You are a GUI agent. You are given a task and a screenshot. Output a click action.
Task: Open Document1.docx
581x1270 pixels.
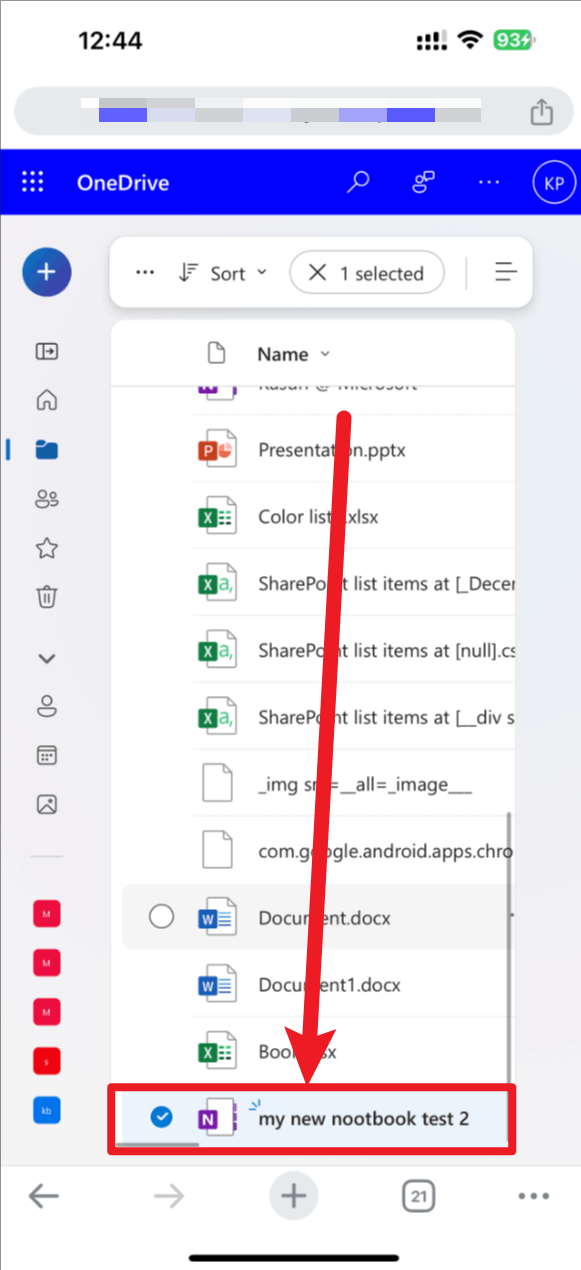(x=329, y=984)
